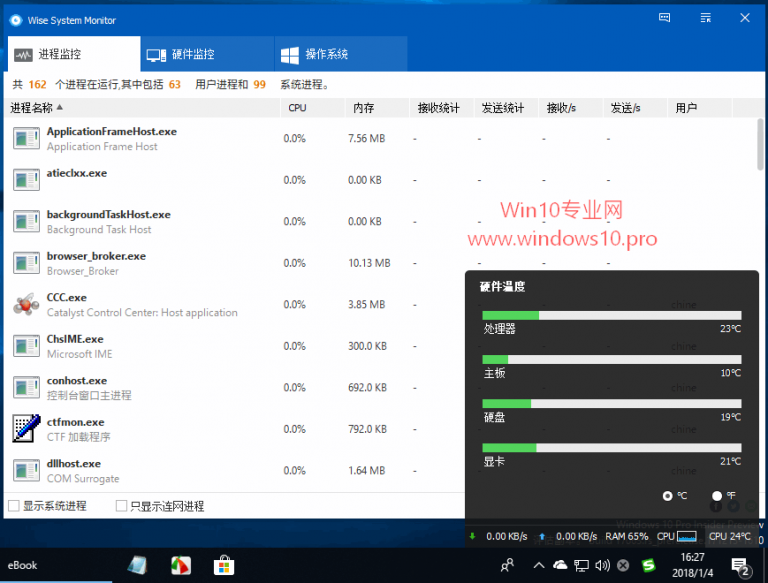Select the dllhost.exe process name
The image size is (768, 583).
(73, 463)
